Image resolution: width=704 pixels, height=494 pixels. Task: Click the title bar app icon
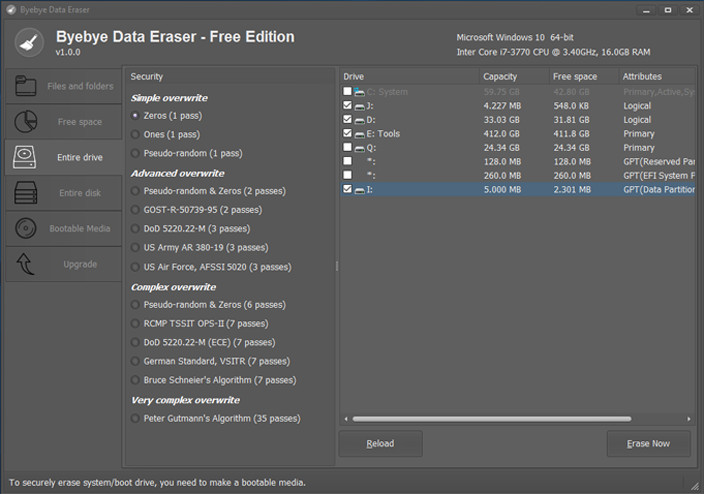[11, 9]
